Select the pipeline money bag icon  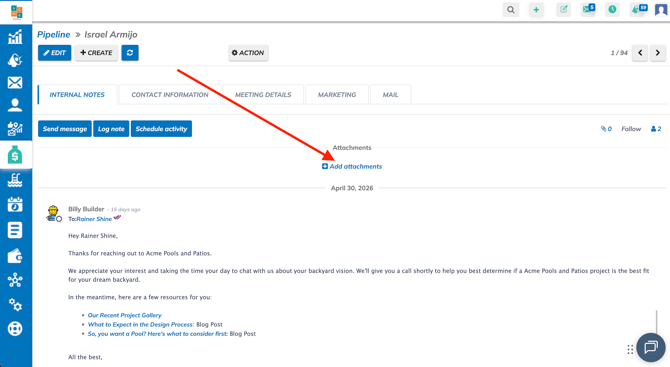[x=15, y=155]
